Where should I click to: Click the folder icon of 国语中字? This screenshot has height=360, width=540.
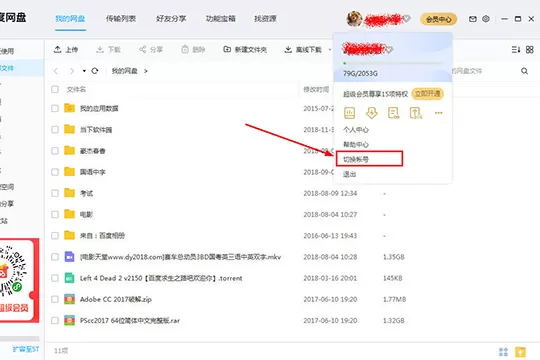click(69, 172)
